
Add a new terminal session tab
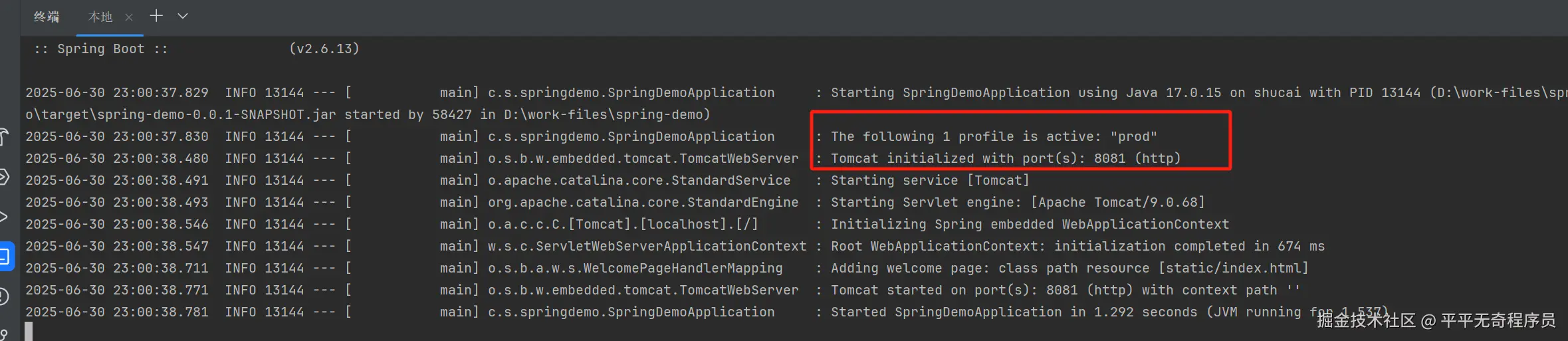click(x=156, y=16)
